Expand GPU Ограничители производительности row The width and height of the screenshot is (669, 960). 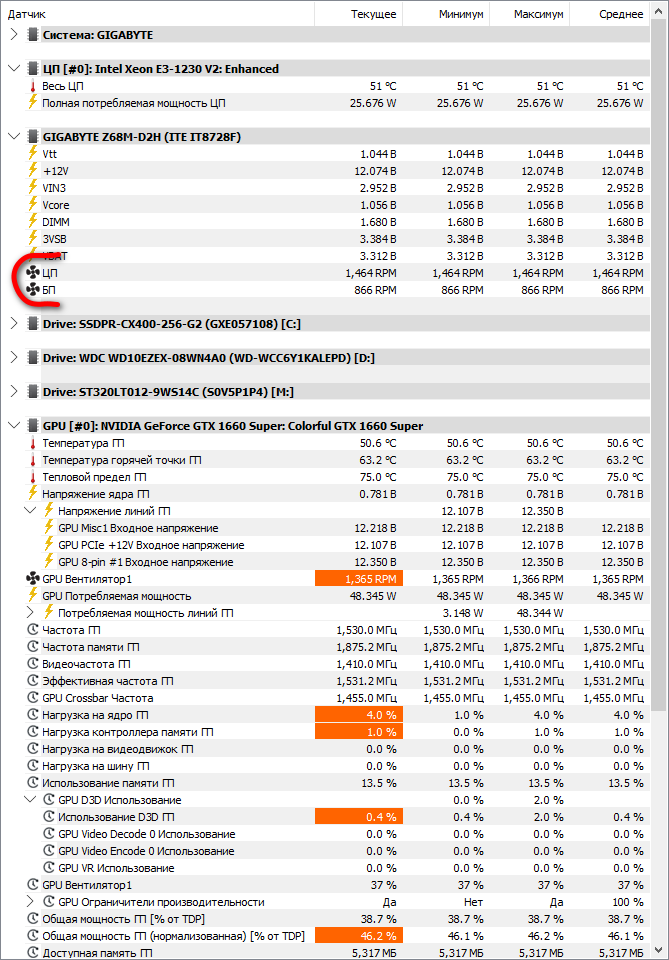30,901
